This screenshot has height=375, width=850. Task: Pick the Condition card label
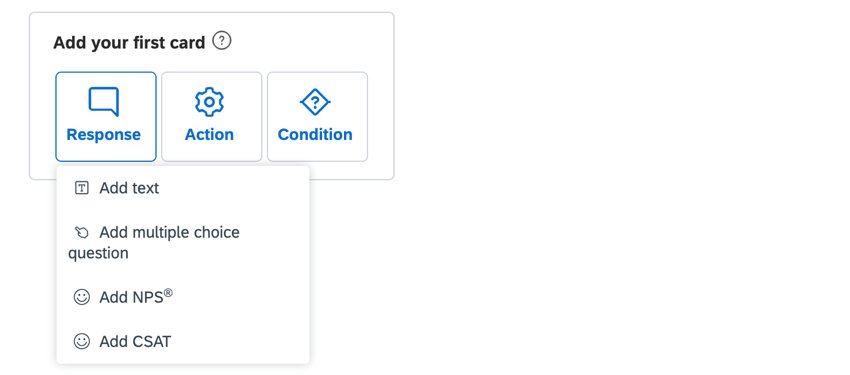coord(315,134)
